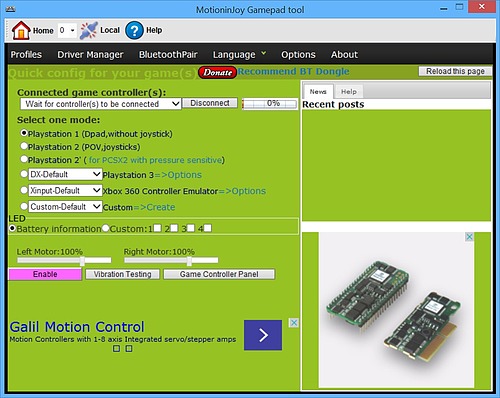Image resolution: width=500 pixels, height=398 pixels.
Task: Close the circuit board ad
Action: [469, 237]
